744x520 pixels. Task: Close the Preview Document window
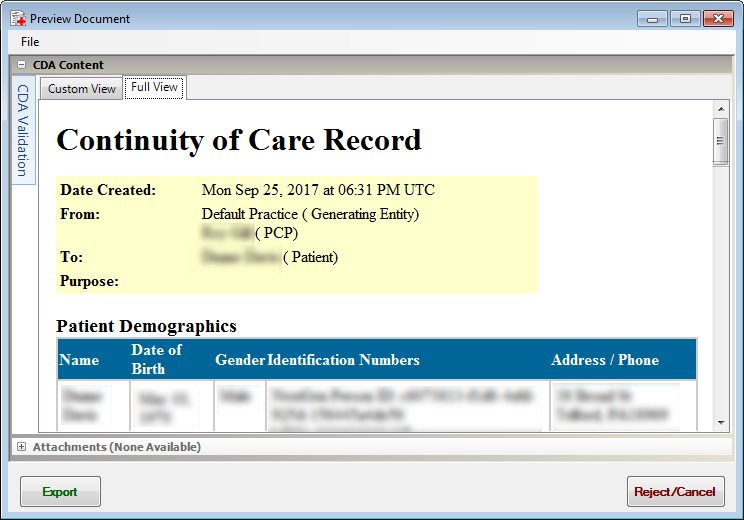click(718, 19)
